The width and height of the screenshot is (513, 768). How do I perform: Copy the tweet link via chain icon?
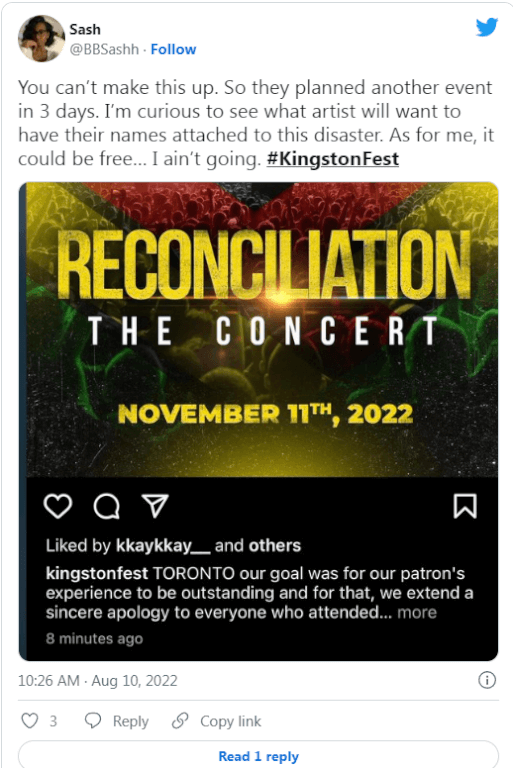click(x=180, y=720)
